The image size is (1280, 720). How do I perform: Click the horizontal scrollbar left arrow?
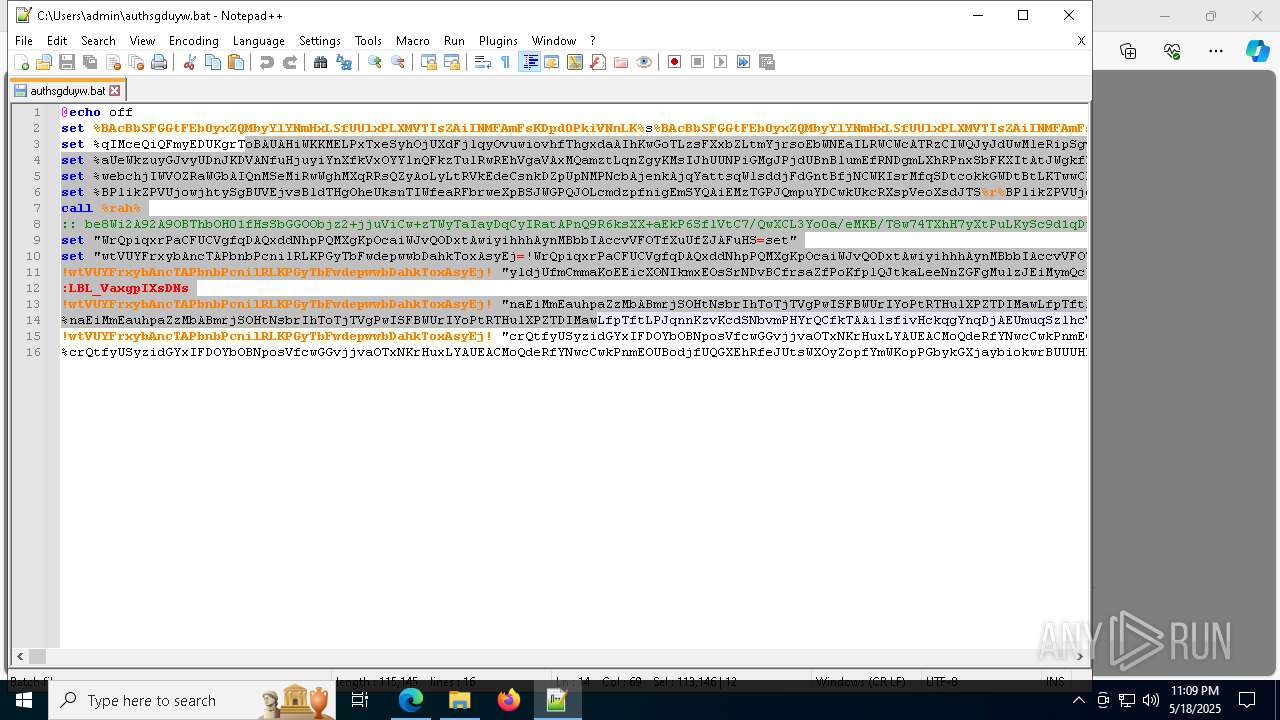pyautogui.click(x=20, y=656)
